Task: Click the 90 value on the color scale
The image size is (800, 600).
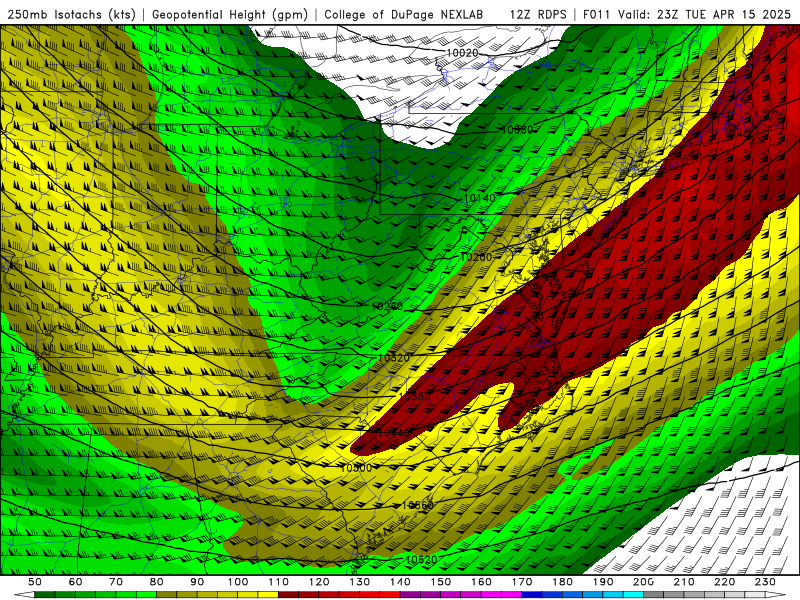Action: click(197, 582)
